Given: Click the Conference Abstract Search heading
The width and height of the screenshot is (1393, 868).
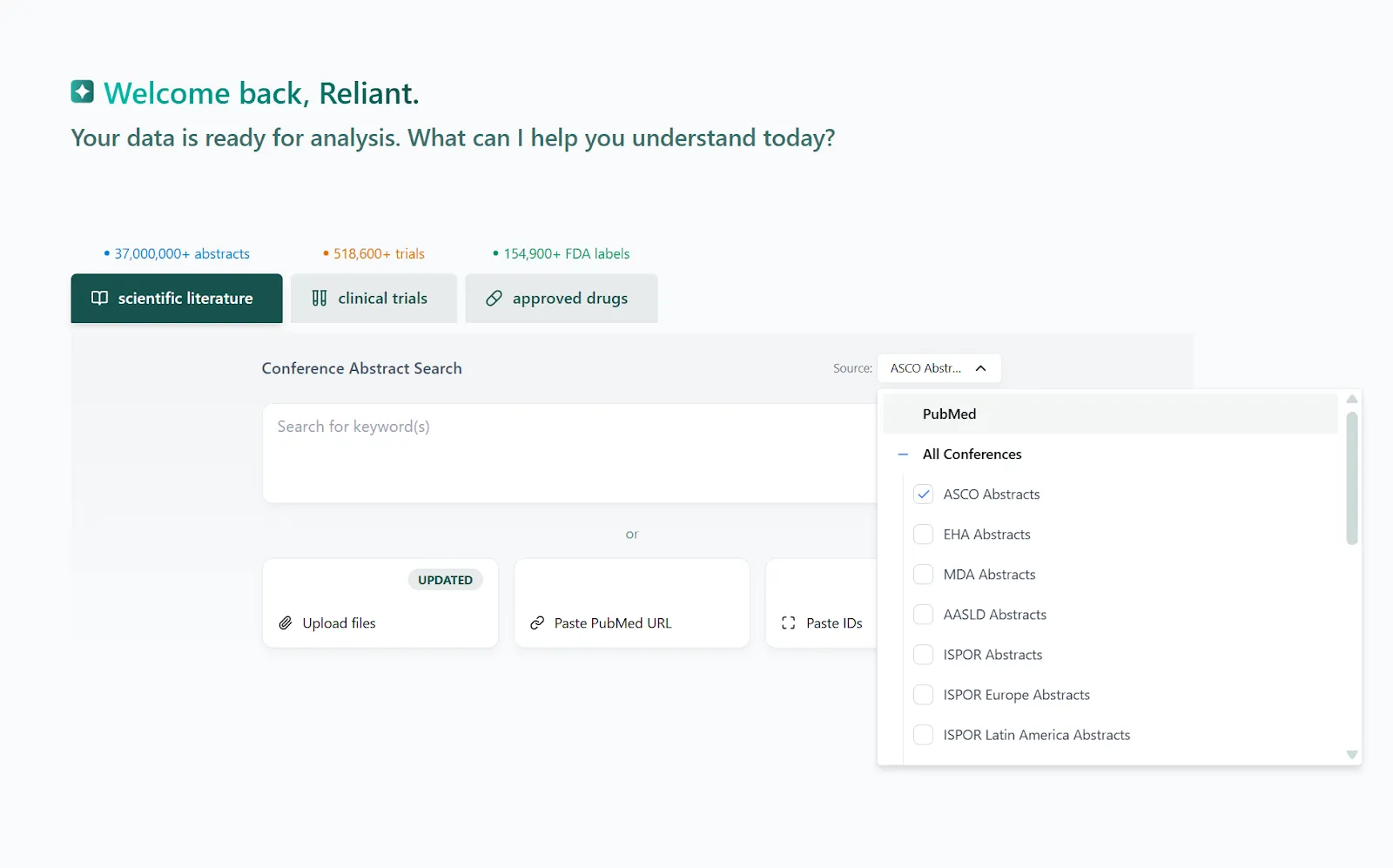Looking at the screenshot, I should pyautogui.click(x=362, y=368).
